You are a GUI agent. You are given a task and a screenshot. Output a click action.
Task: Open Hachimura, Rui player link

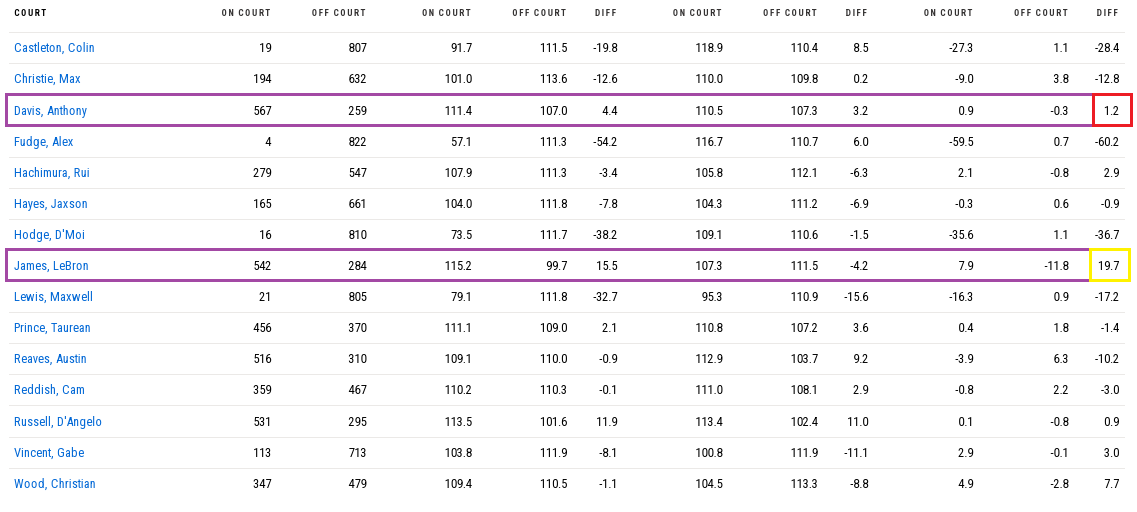(x=52, y=173)
